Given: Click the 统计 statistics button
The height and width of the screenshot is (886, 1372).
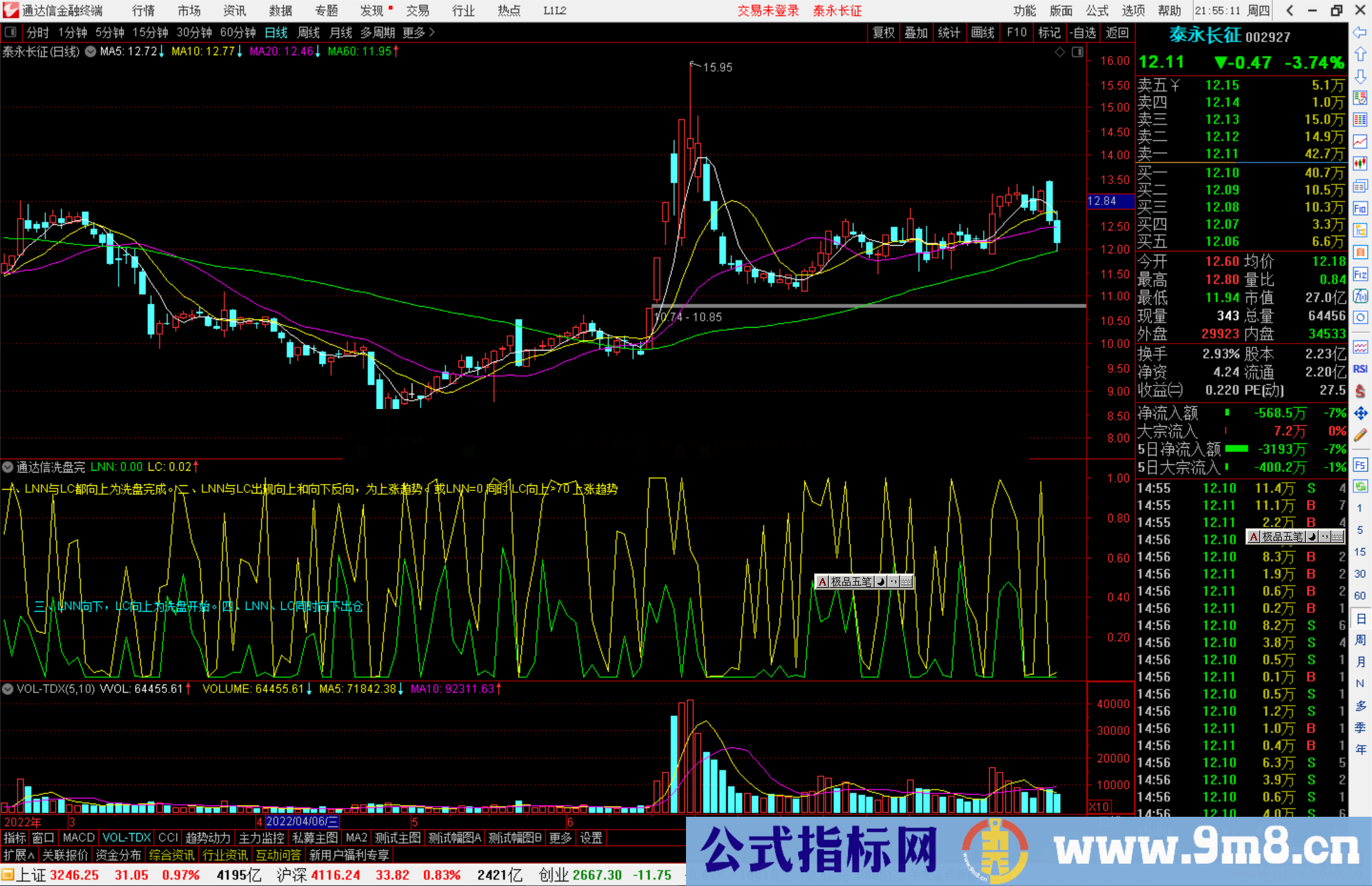Looking at the screenshot, I should point(949,32).
